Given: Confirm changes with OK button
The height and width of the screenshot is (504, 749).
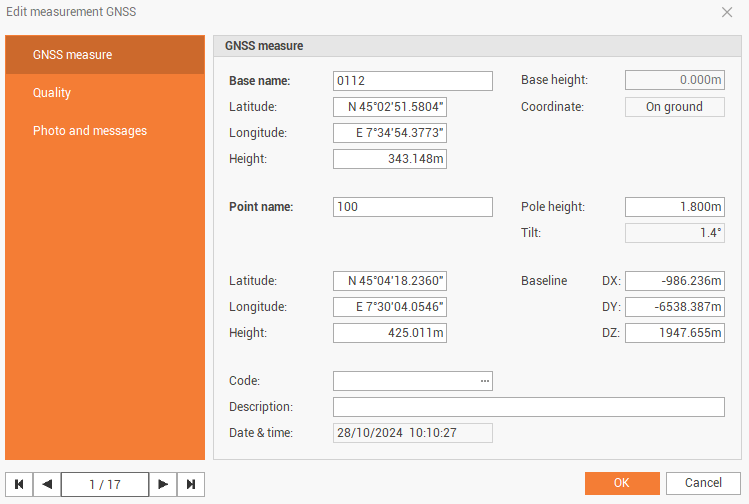Looking at the screenshot, I should tap(621, 484).
